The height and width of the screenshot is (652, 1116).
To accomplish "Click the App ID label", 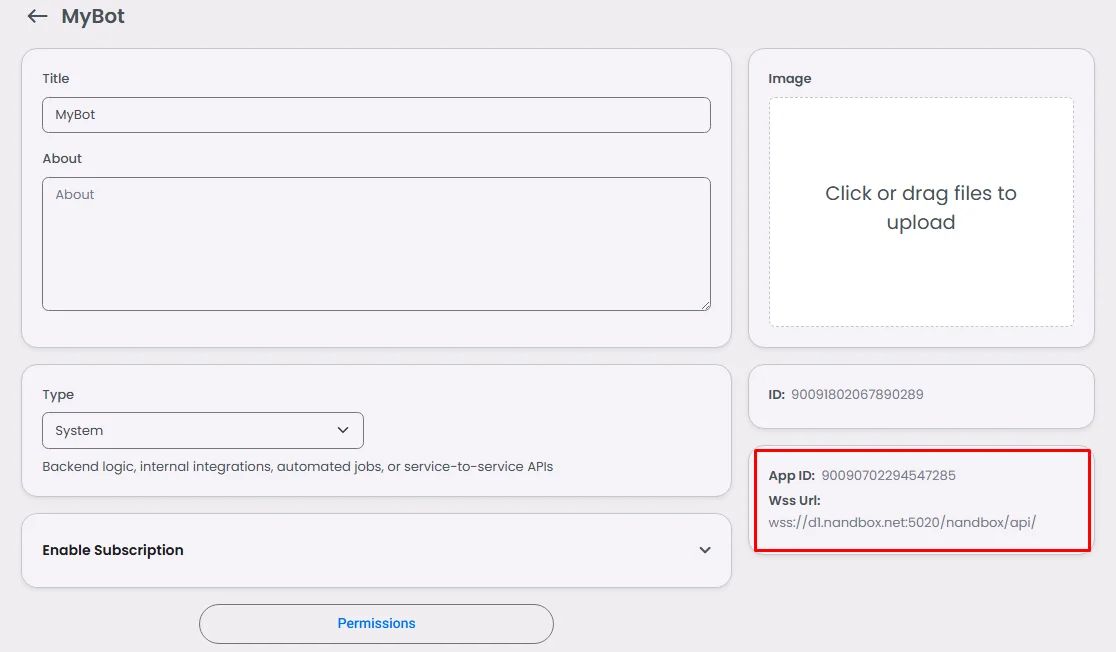I will [x=791, y=475].
